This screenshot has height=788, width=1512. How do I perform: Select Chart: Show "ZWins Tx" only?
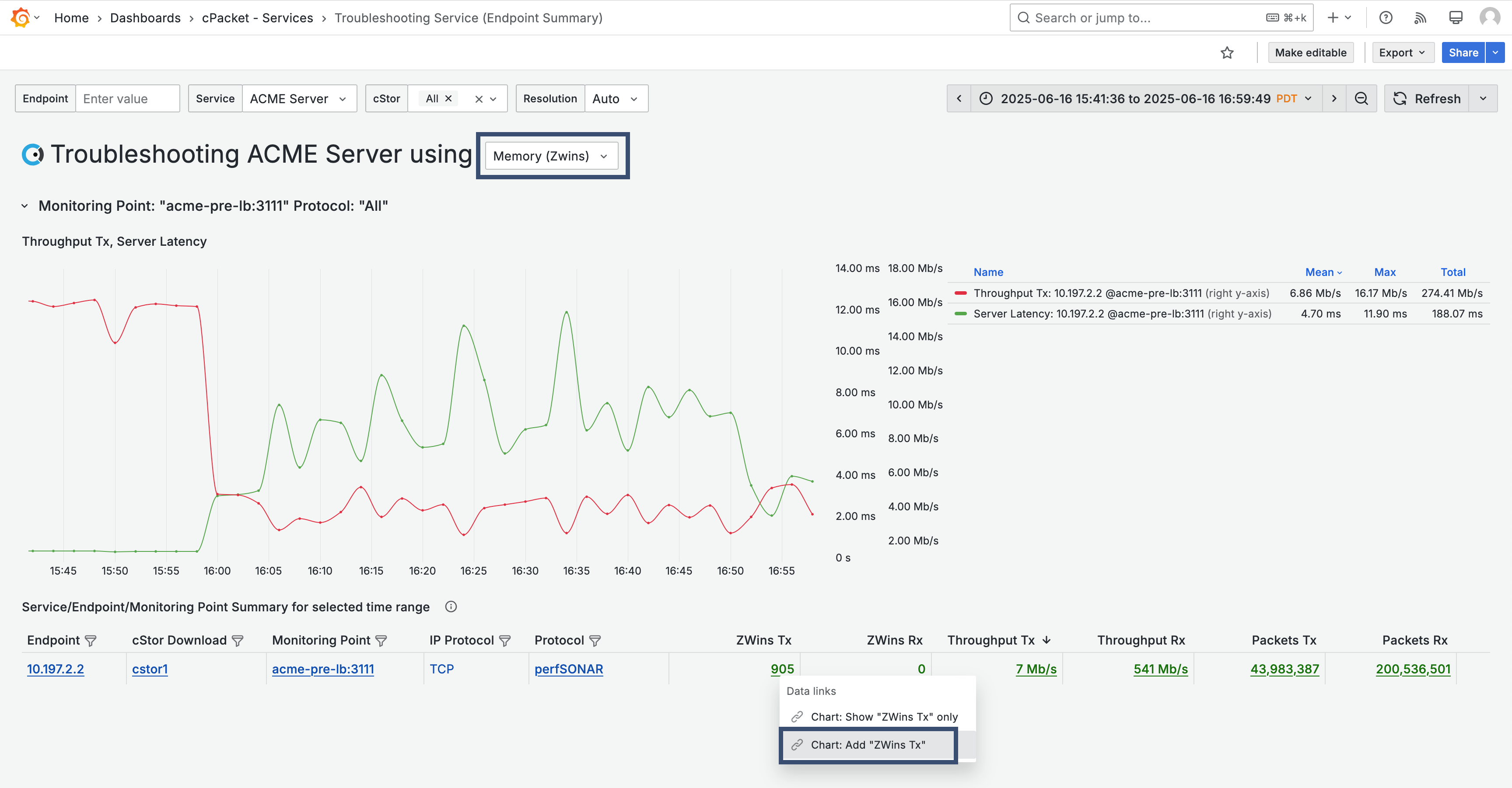pyautogui.click(x=878, y=717)
